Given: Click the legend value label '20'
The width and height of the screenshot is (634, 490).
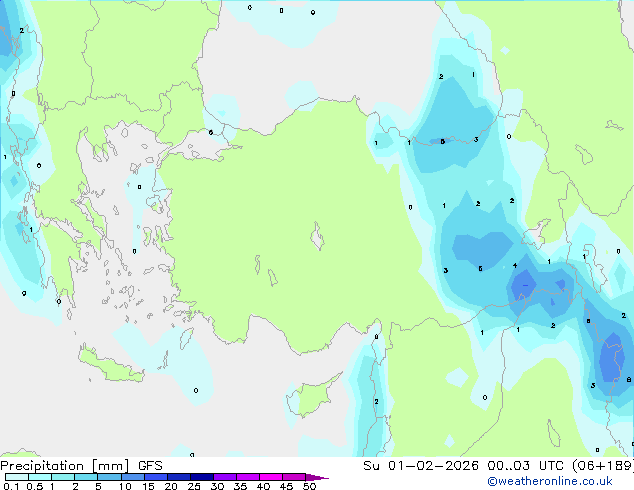Looking at the screenshot, I should (171, 486).
